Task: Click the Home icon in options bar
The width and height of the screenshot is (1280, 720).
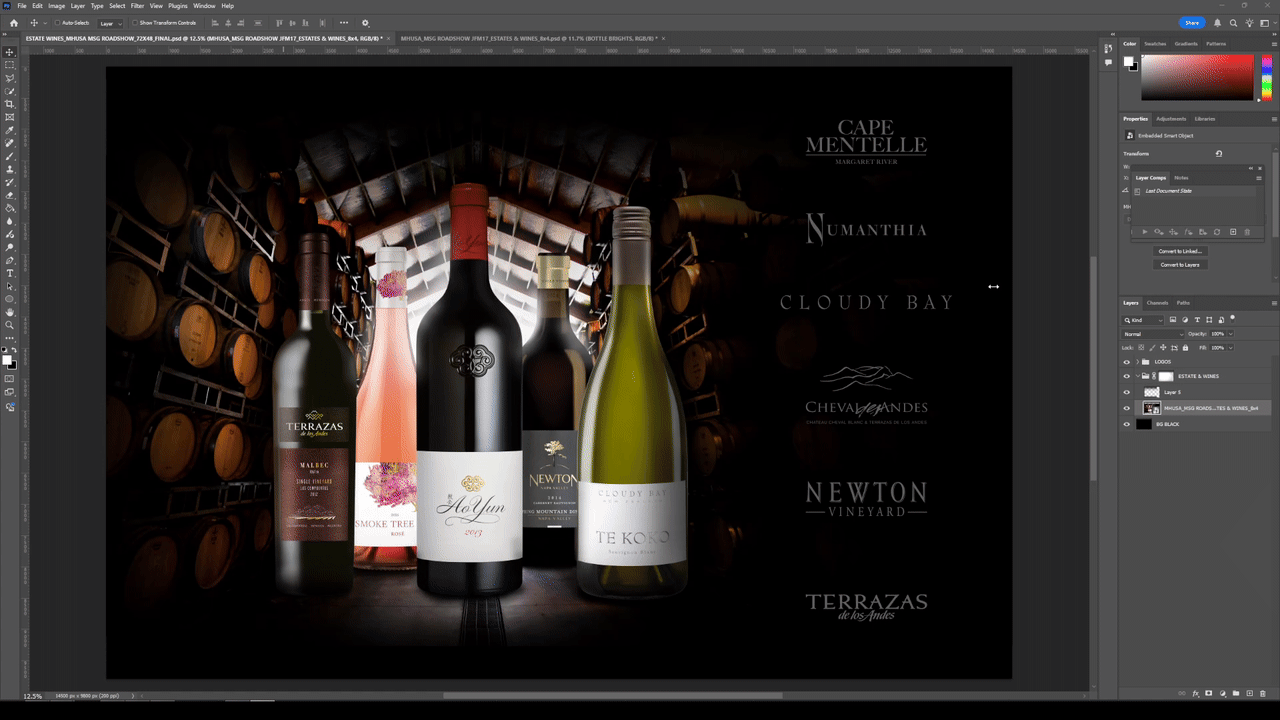Action: [x=14, y=22]
